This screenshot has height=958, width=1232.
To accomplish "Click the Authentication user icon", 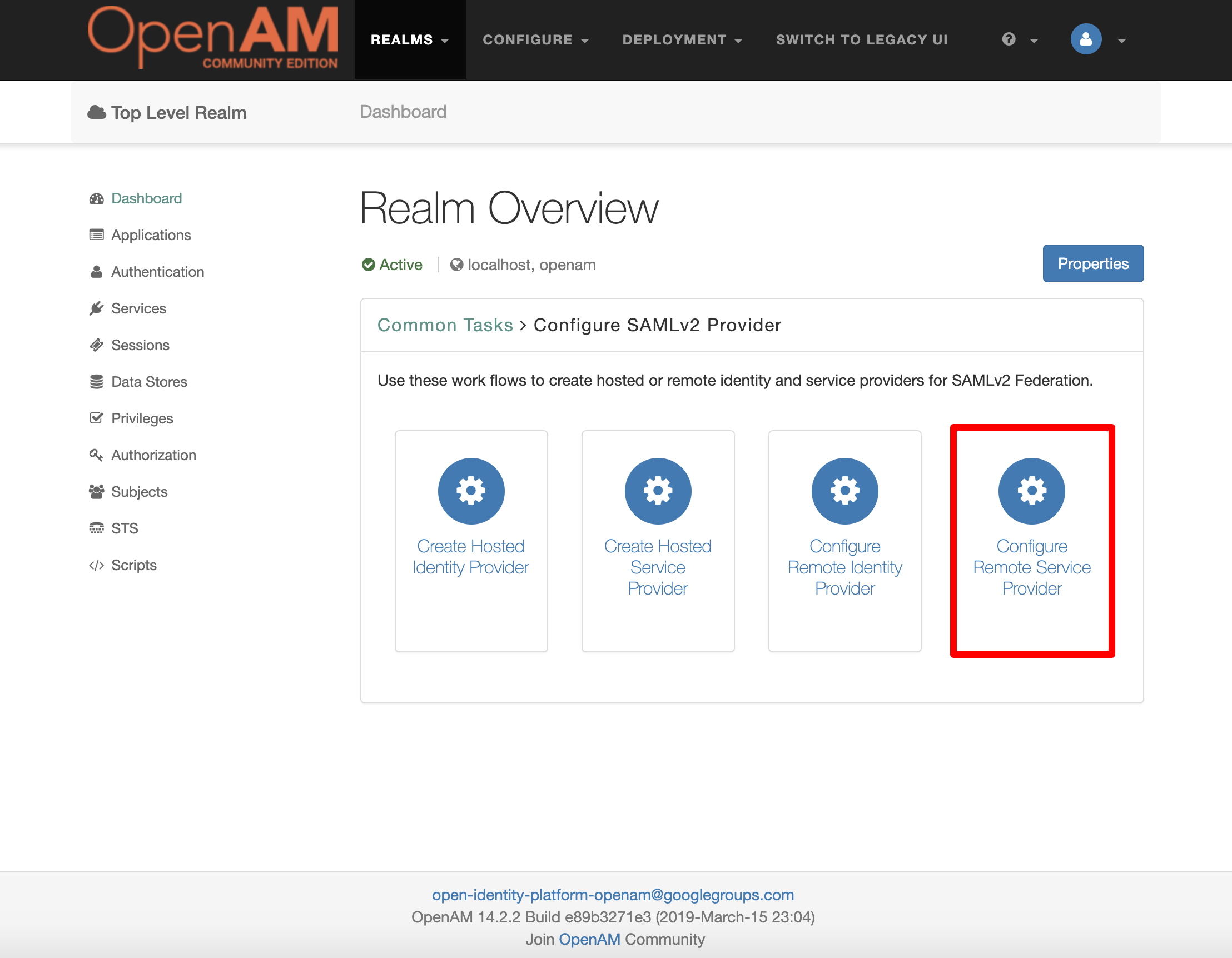I will click(x=97, y=272).
